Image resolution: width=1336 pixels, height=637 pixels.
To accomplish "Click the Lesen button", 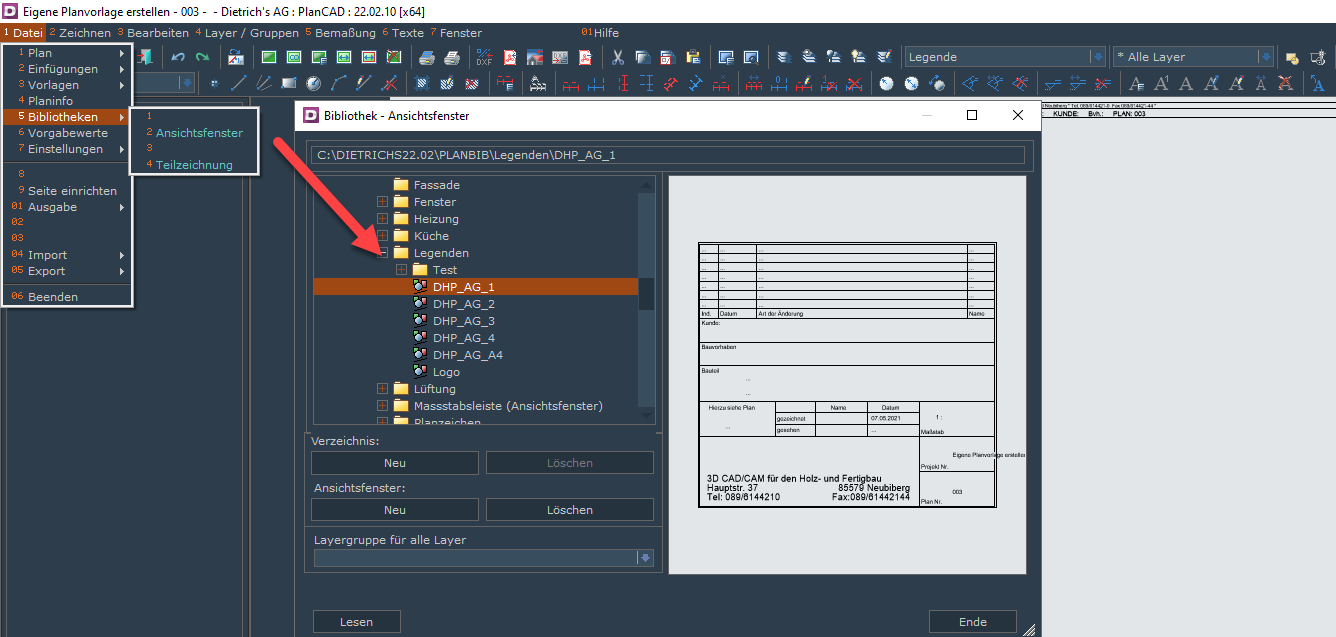I will 356,622.
